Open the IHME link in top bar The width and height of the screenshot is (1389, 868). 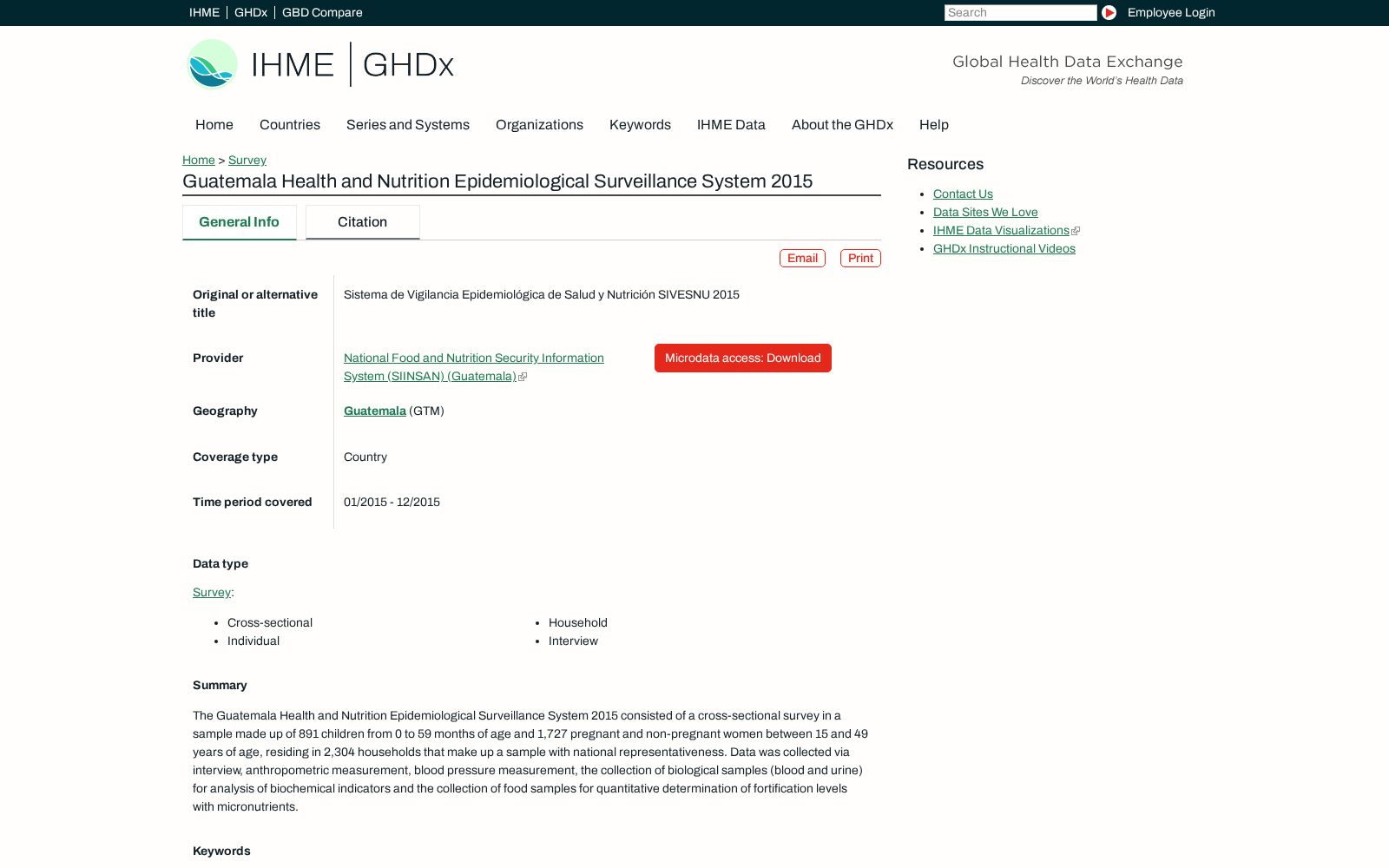205,13
